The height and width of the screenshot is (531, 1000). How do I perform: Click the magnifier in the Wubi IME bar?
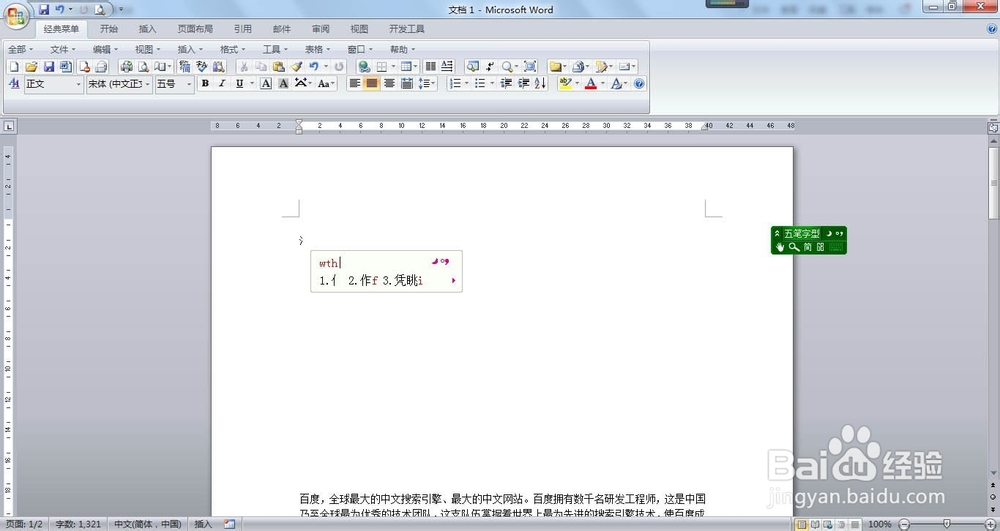[793, 247]
